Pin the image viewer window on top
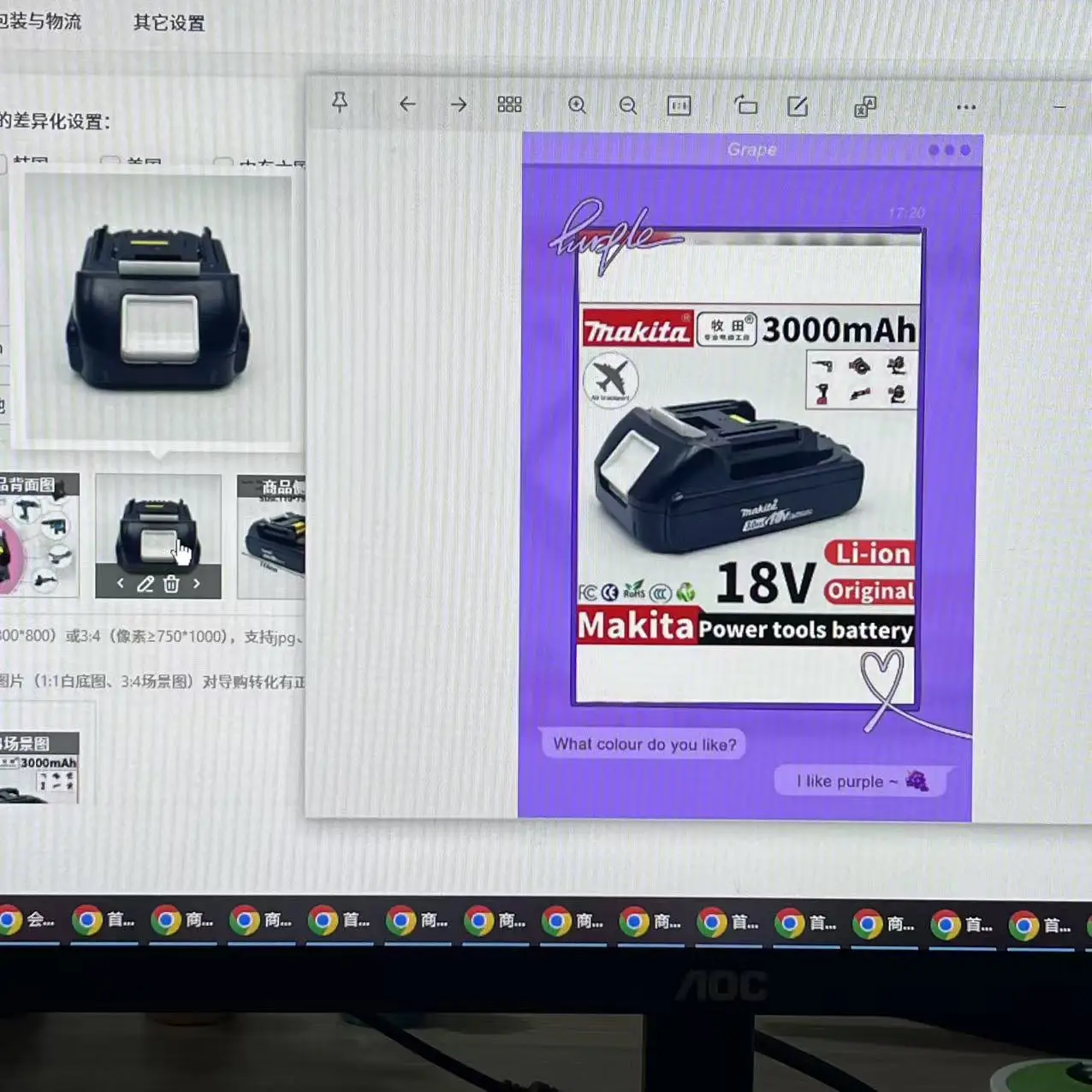Viewport: 1092px width, 1092px height. click(x=340, y=103)
